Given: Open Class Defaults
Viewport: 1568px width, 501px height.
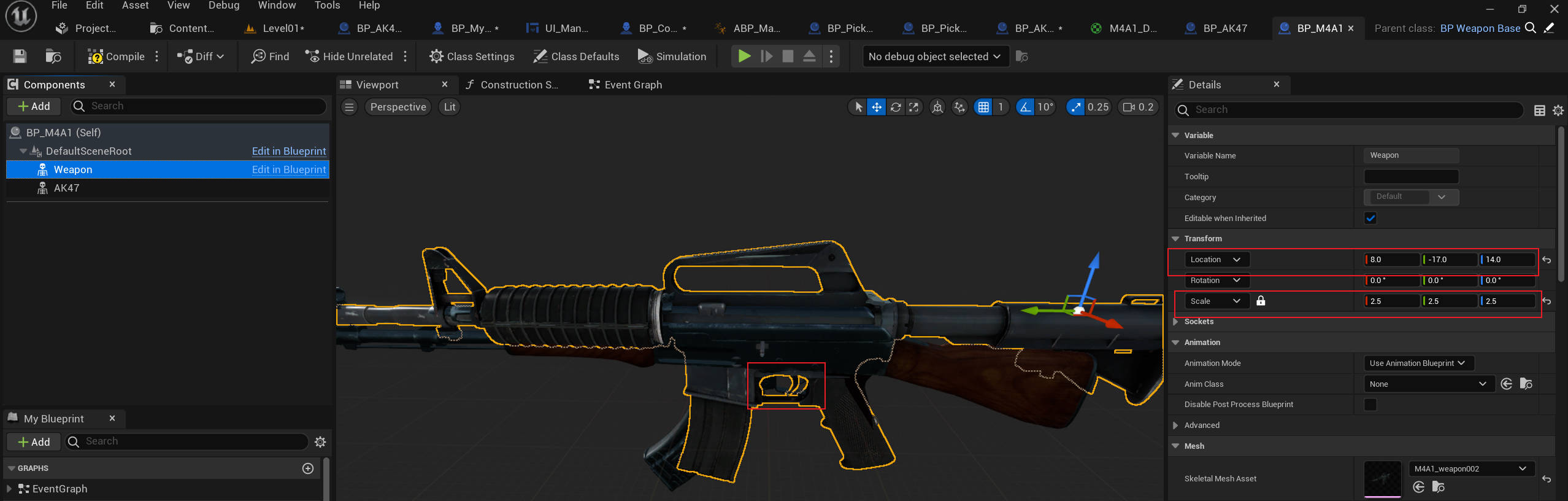Looking at the screenshot, I should [576, 56].
